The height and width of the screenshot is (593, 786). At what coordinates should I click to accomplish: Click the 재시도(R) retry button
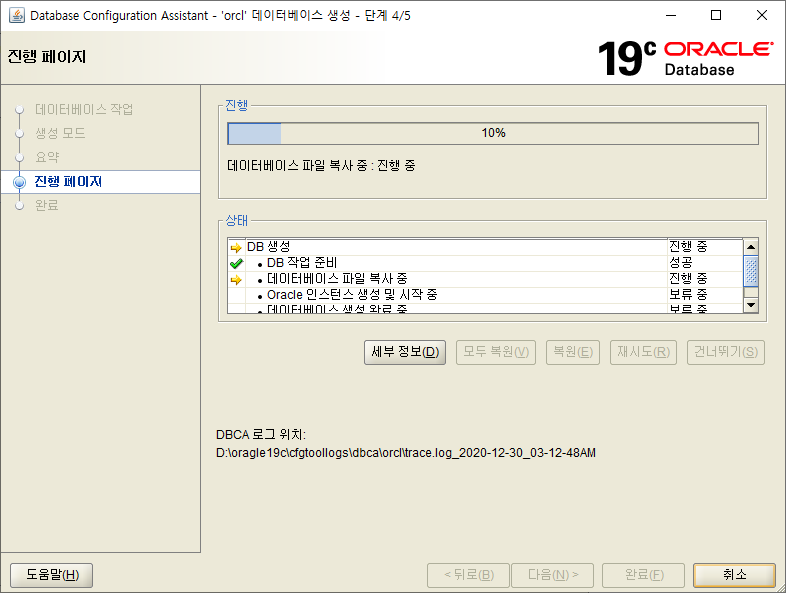pos(643,352)
